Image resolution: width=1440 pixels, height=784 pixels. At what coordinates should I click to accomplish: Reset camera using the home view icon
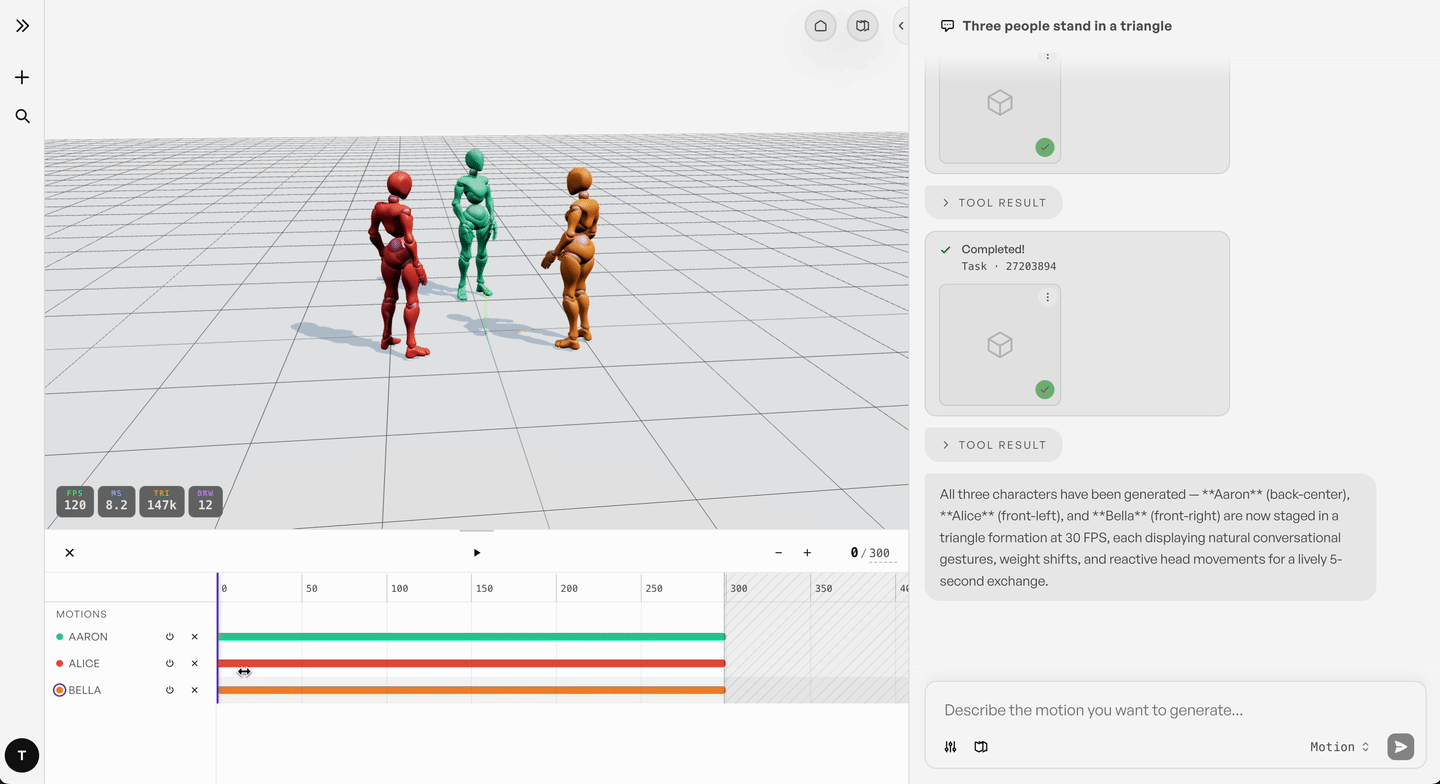coord(821,26)
